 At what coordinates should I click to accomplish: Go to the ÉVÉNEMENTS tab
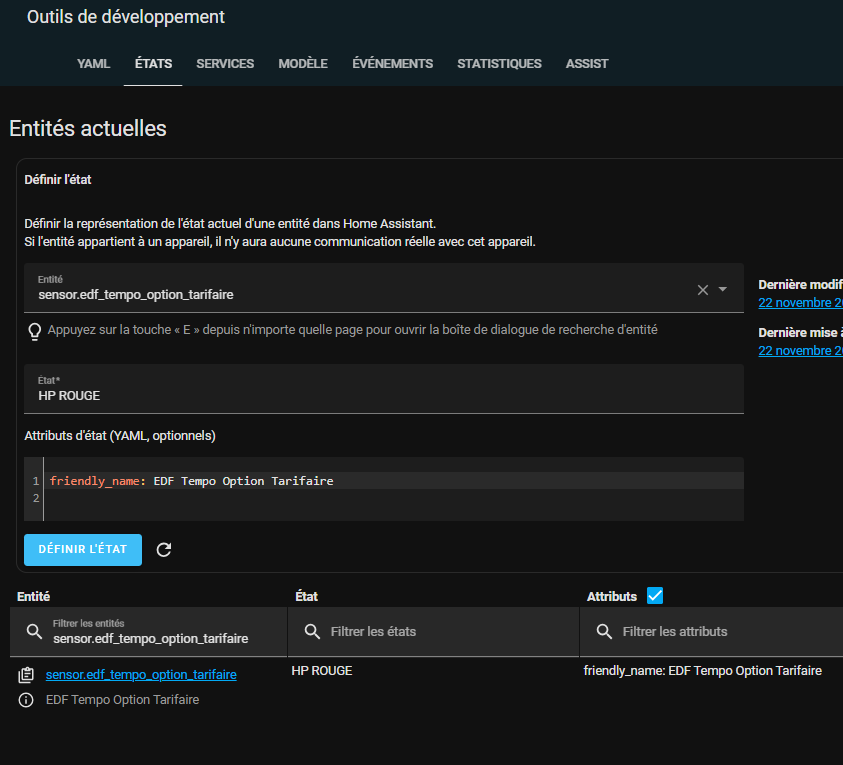(392, 64)
